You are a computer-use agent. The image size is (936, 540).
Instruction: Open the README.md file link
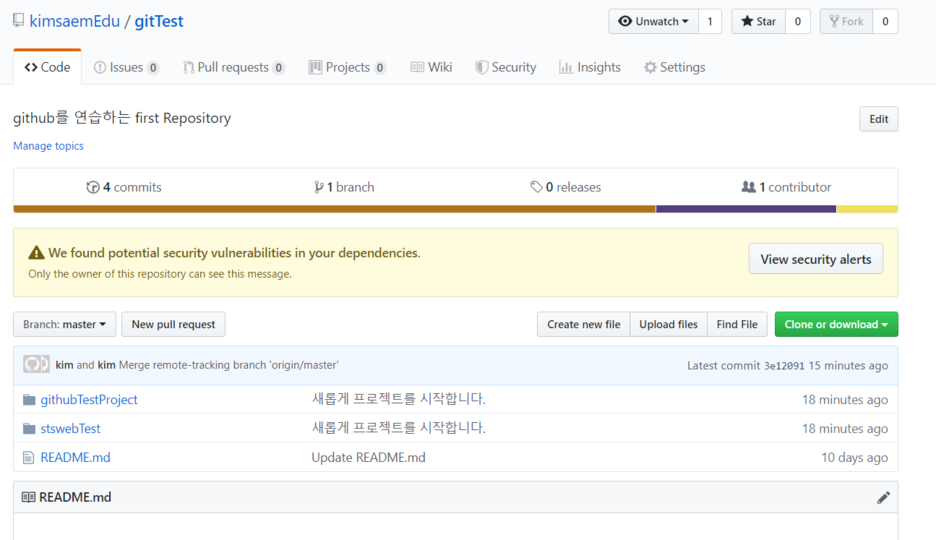pos(75,457)
